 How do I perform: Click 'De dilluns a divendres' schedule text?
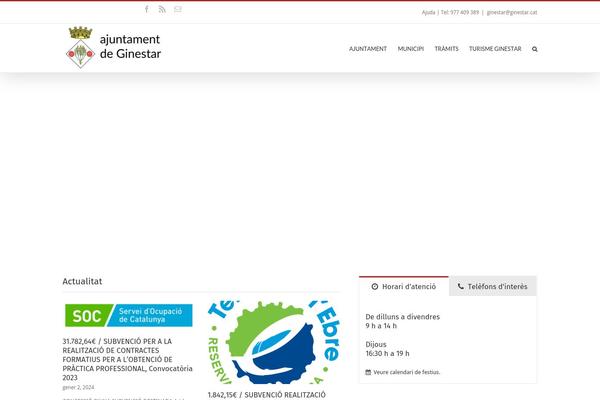403,317
